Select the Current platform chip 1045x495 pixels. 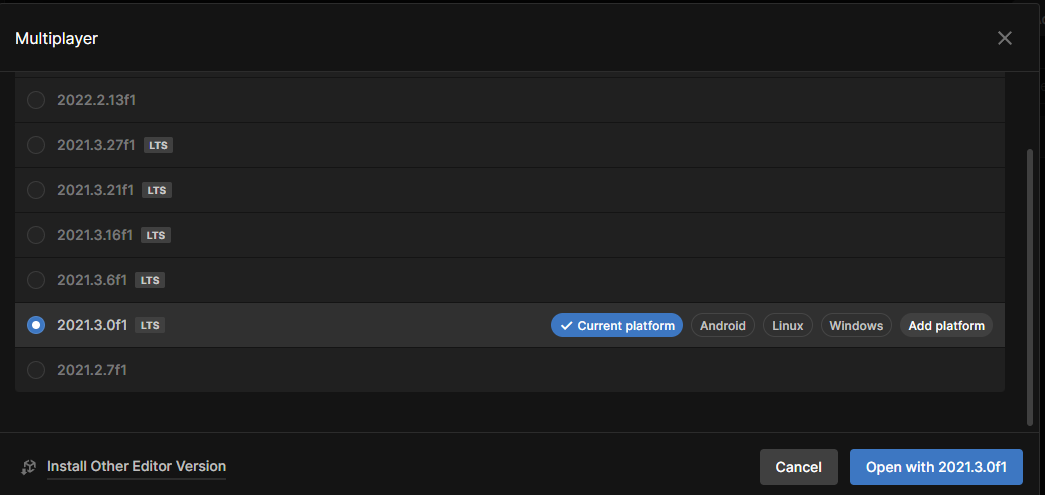point(617,325)
